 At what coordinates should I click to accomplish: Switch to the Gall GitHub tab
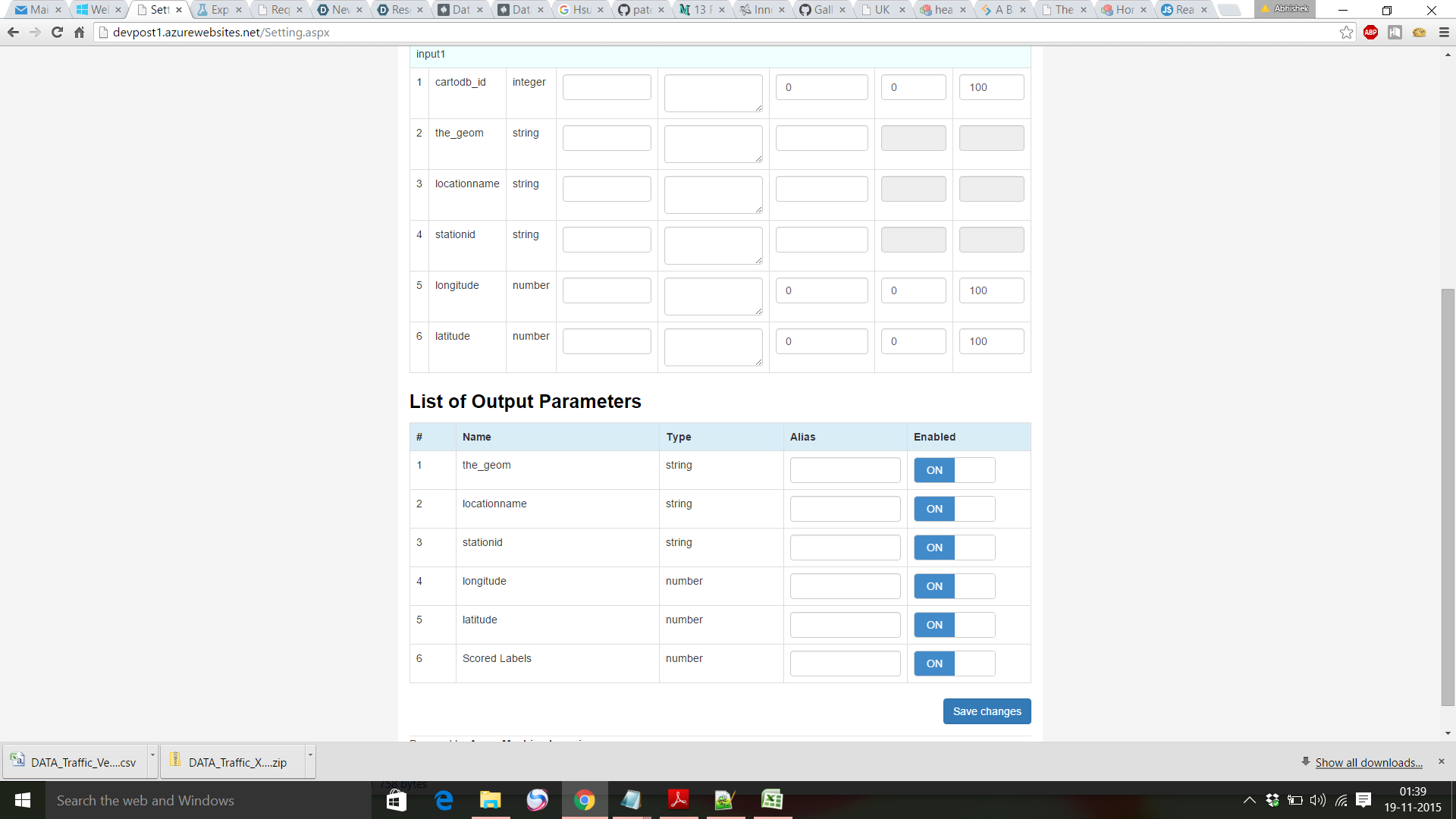(823, 10)
